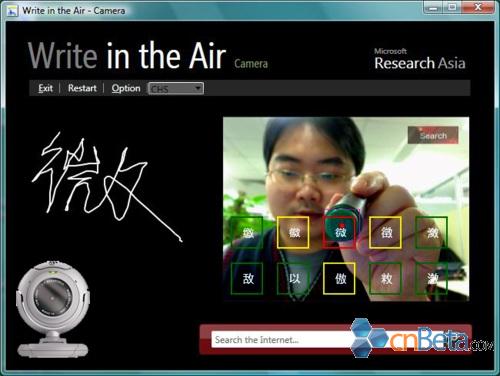Choose the 救 candidate character box

(385, 278)
